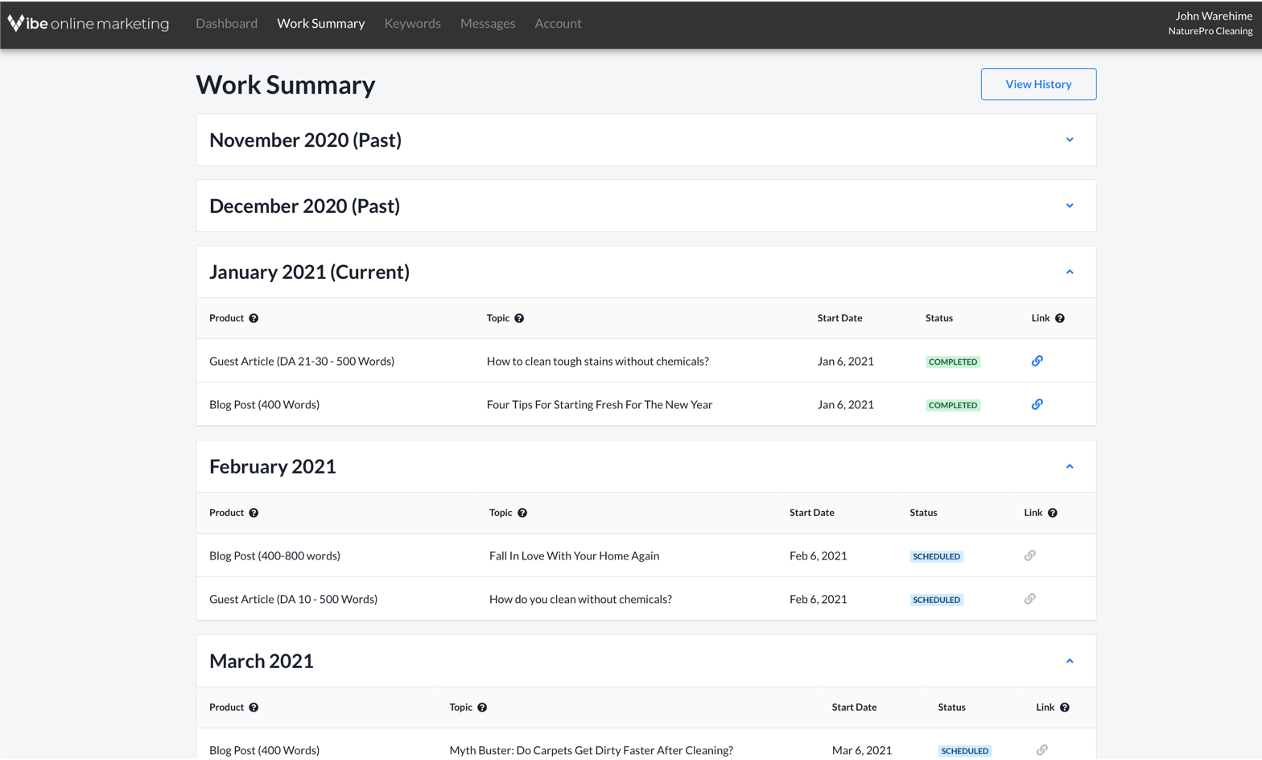Click Link help icon in January header
Image resolution: width=1262 pixels, height=760 pixels.
tap(1060, 318)
